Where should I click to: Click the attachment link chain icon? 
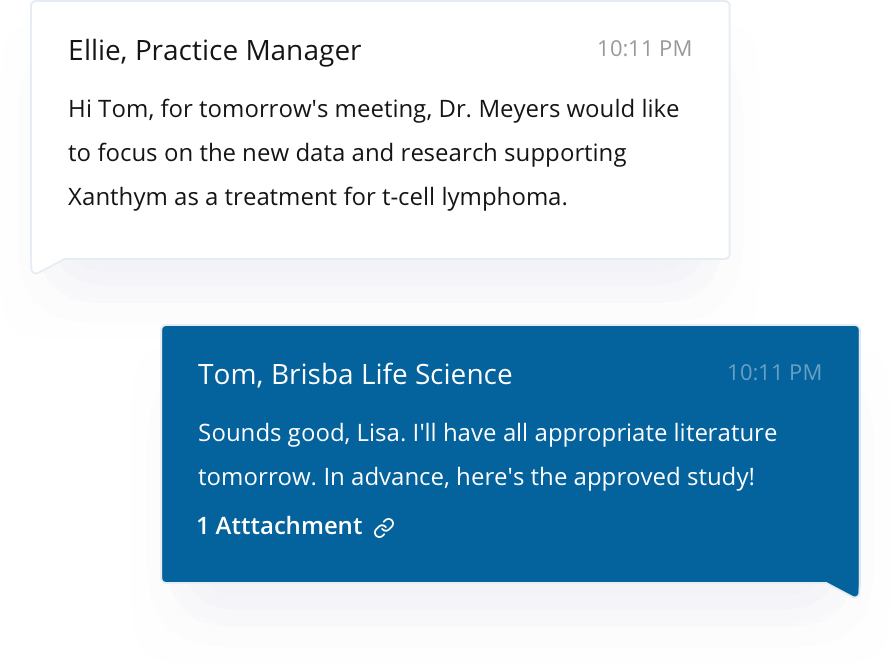point(384,528)
